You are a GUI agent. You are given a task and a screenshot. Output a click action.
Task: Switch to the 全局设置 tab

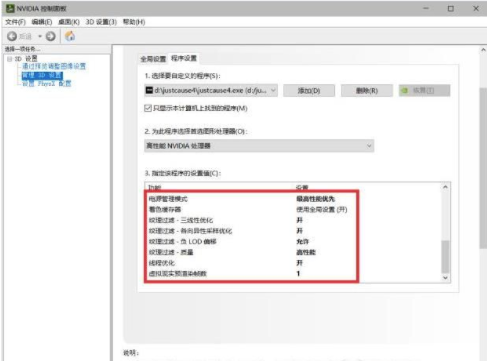[153, 59]
